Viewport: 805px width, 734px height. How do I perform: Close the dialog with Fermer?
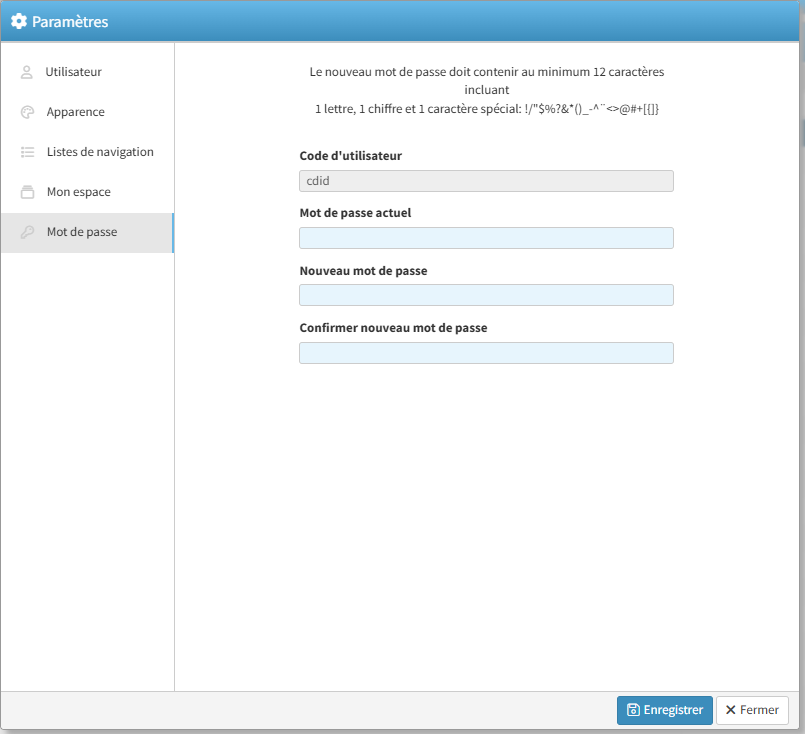[x=752, y=710]
